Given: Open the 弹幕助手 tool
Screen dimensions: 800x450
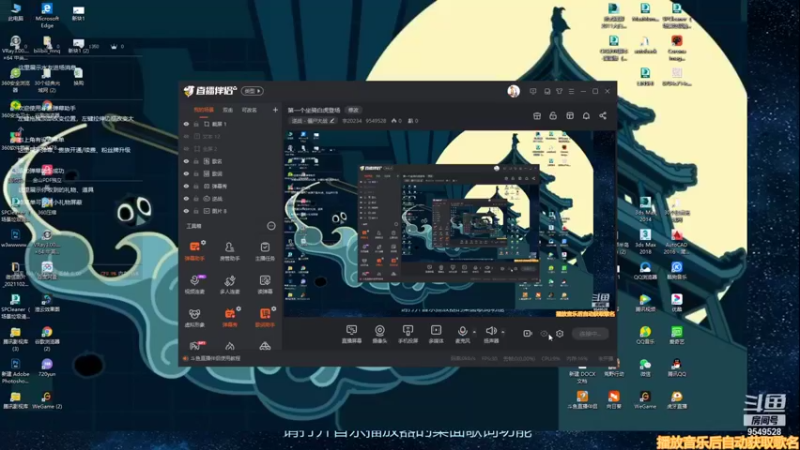Looking at the screenshot, I should click(194, 251).
